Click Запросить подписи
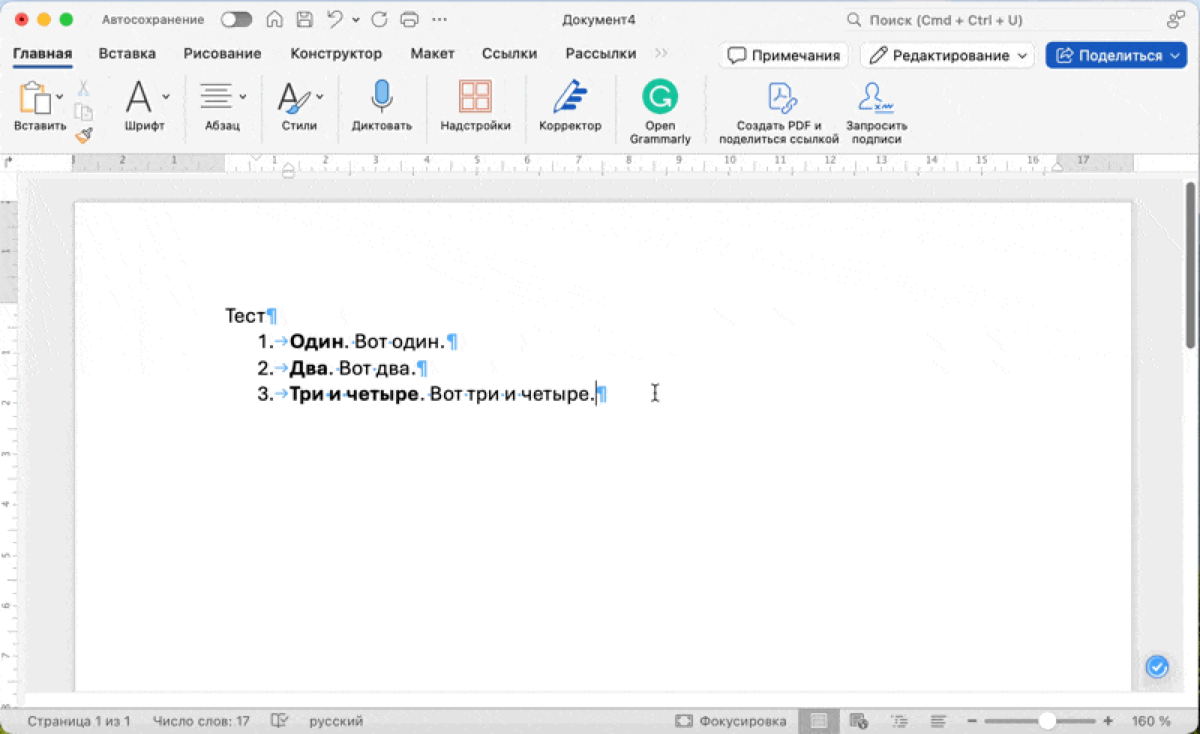The width and height of the screenshot is (1200, 734). point(876,108)
